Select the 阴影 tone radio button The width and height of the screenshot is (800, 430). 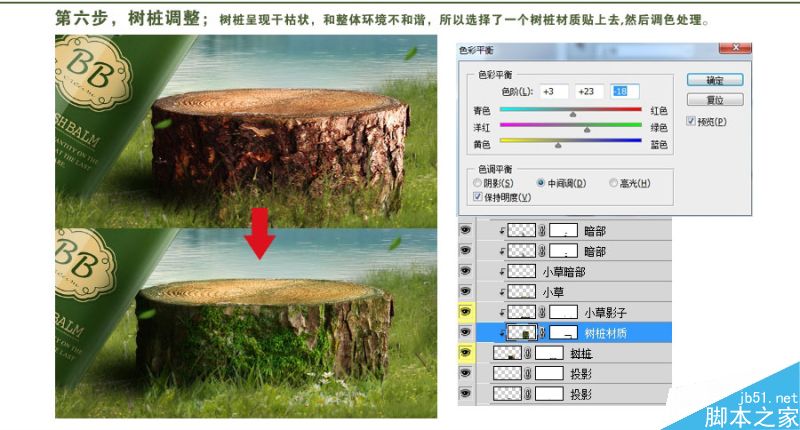click(478, 183)
